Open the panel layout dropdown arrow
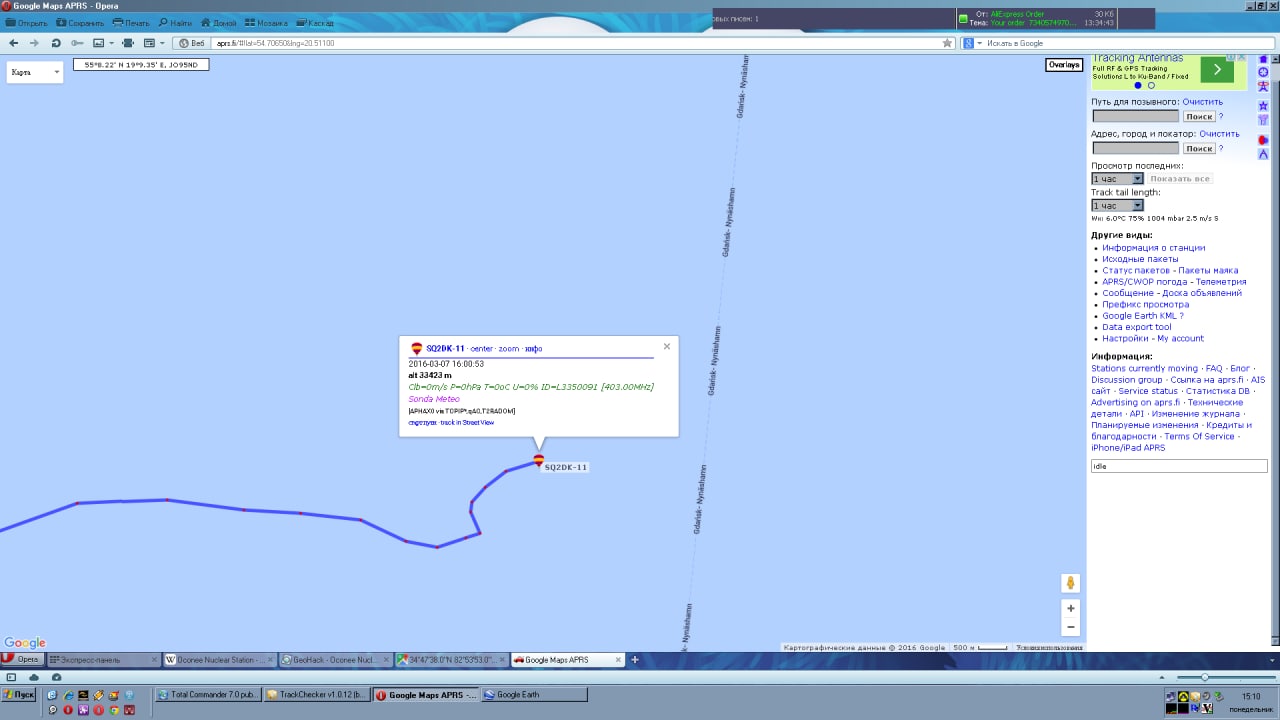The image size is (1280, 720). click(161, 43)
